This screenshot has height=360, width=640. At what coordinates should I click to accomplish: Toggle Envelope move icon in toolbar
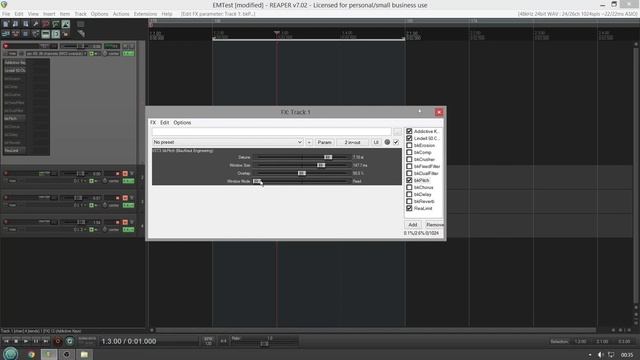[36, 34]
